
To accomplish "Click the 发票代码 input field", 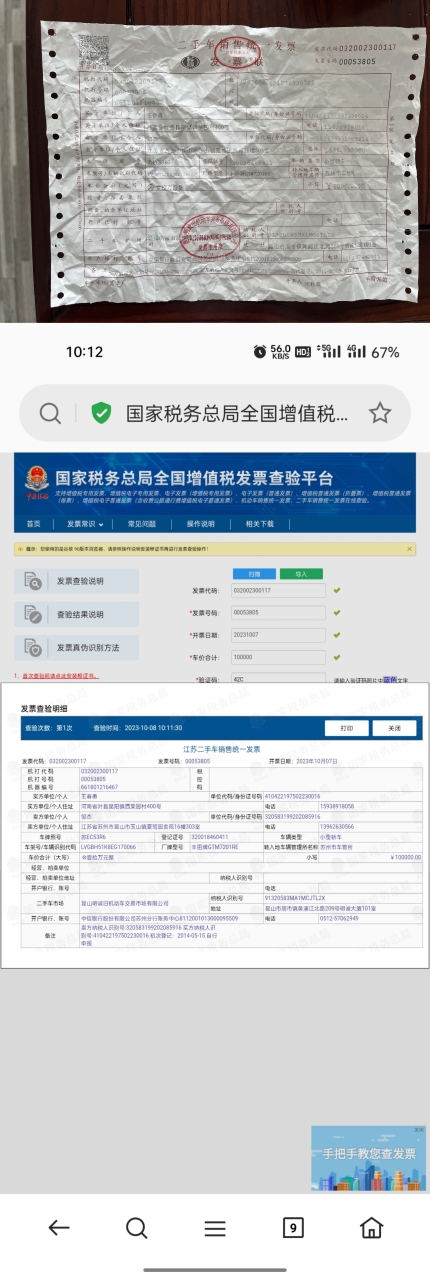I will 278,591.
